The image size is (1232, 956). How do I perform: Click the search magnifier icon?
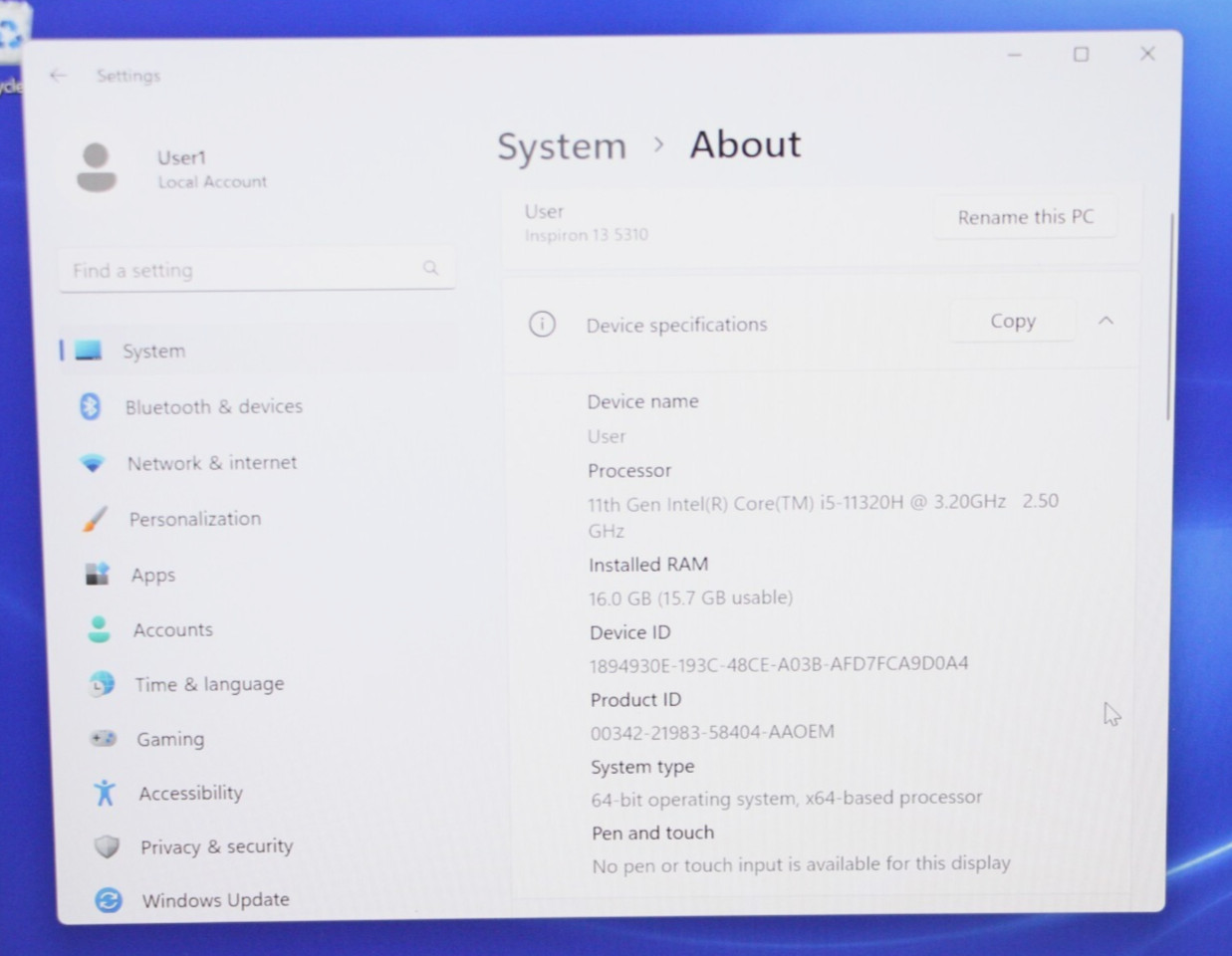tap(430, 268)
